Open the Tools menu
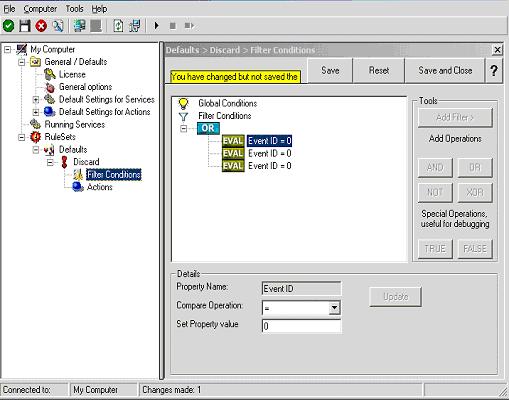Image resolution: width=509 pixels, height=400 pixels. 74,9
